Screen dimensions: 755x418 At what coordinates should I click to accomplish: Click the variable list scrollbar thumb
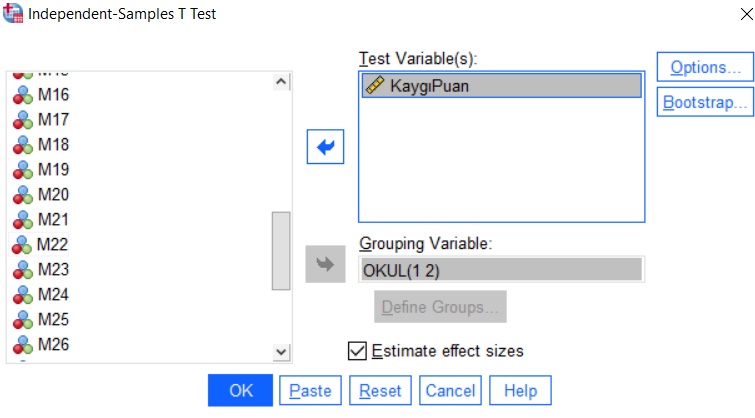click(281, 250)
